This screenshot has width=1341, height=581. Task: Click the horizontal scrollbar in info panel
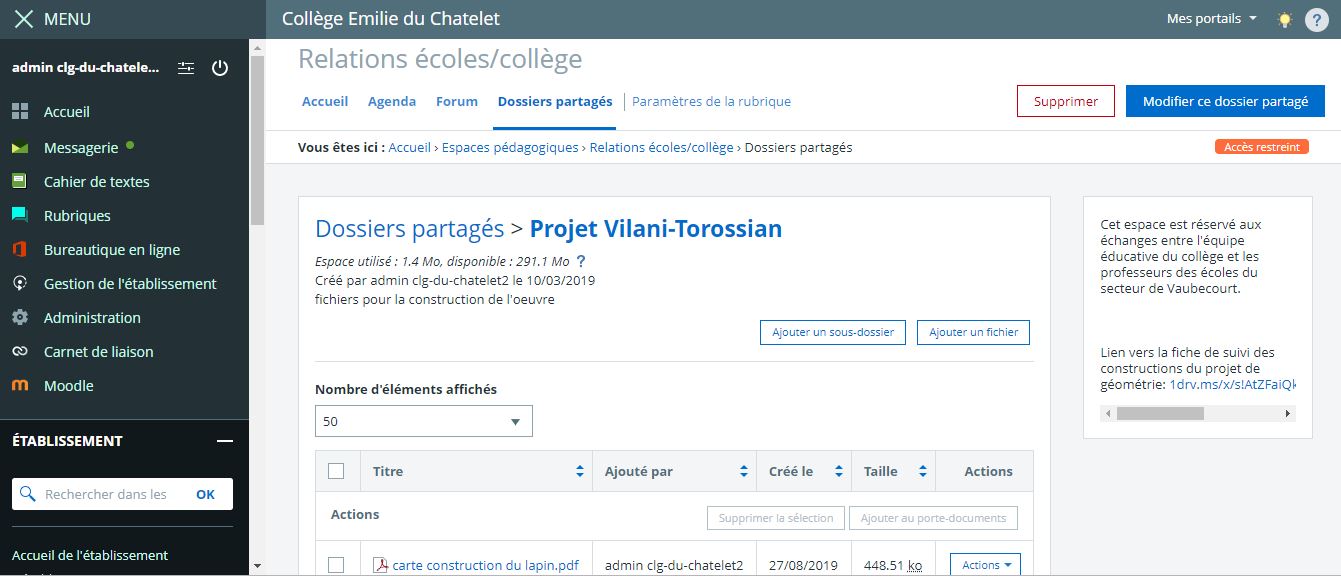[x=1160, y=413]
